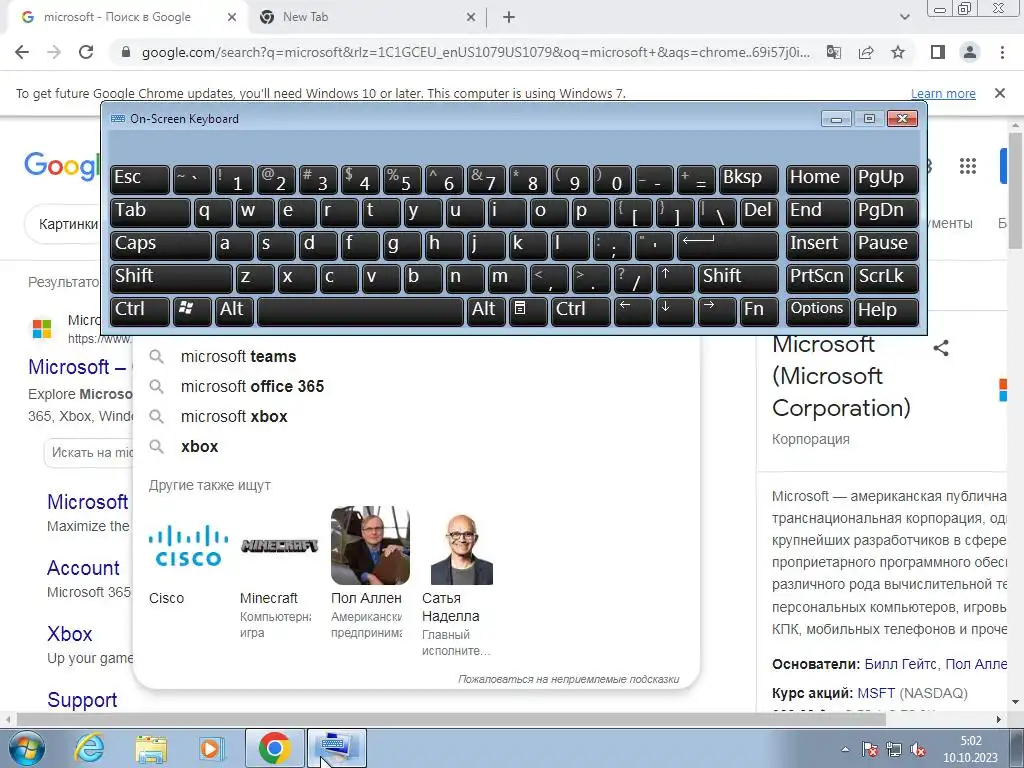
Task: Close the New Tab tab
Action: (471, 18)
